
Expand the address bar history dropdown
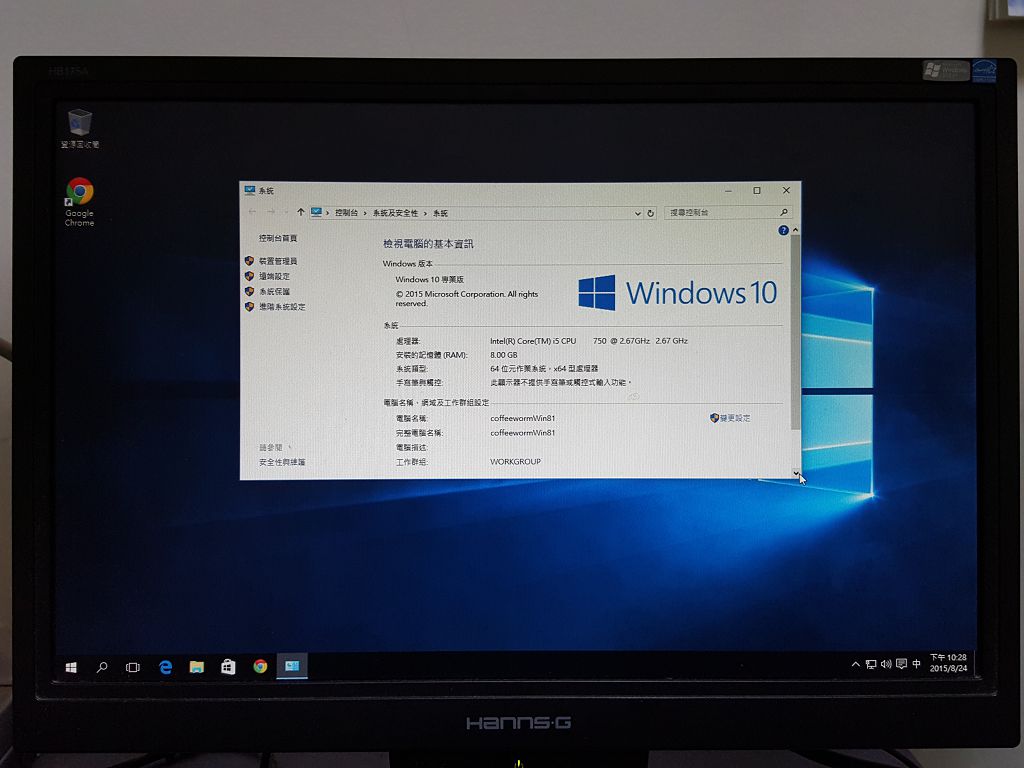coord(637,214)
